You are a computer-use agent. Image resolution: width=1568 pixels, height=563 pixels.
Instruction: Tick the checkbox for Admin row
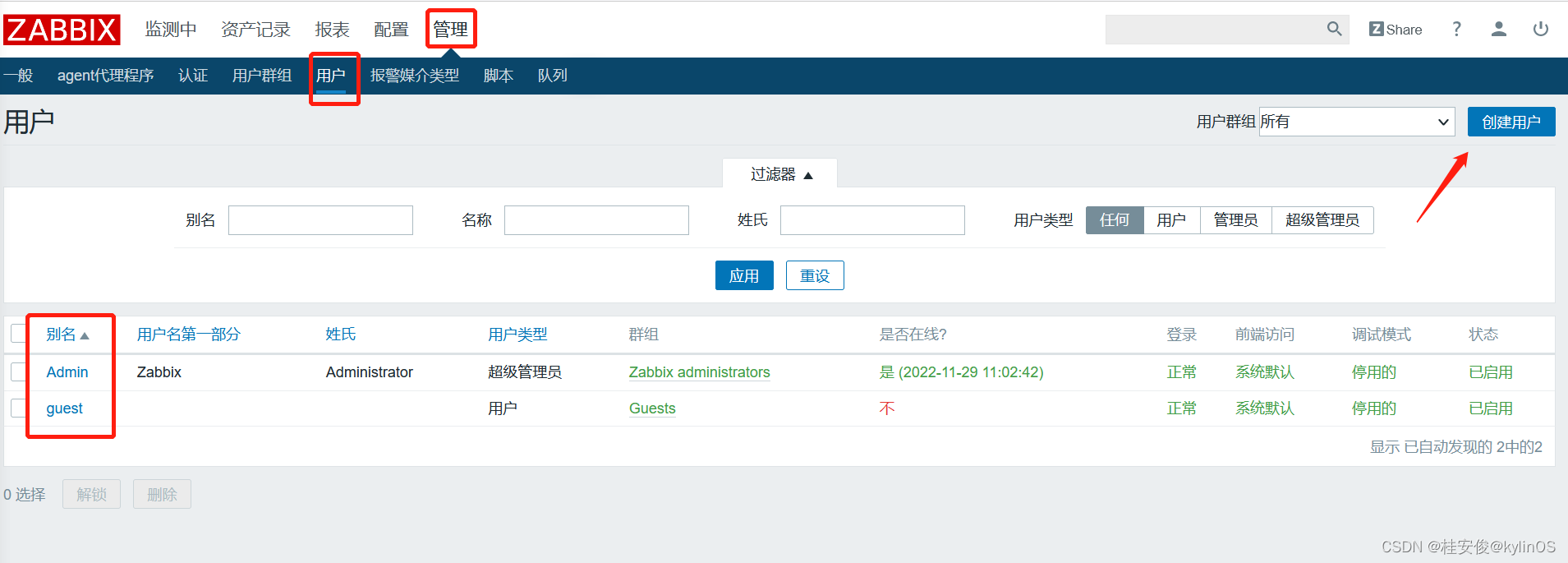[19, 372]
